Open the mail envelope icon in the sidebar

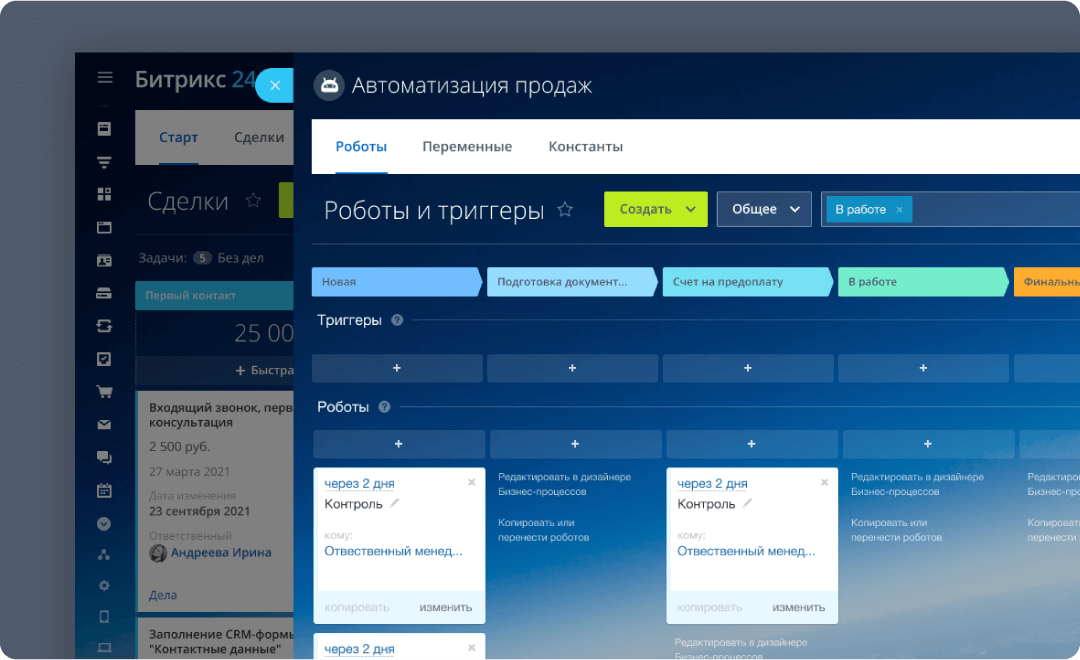pos(104,424)
